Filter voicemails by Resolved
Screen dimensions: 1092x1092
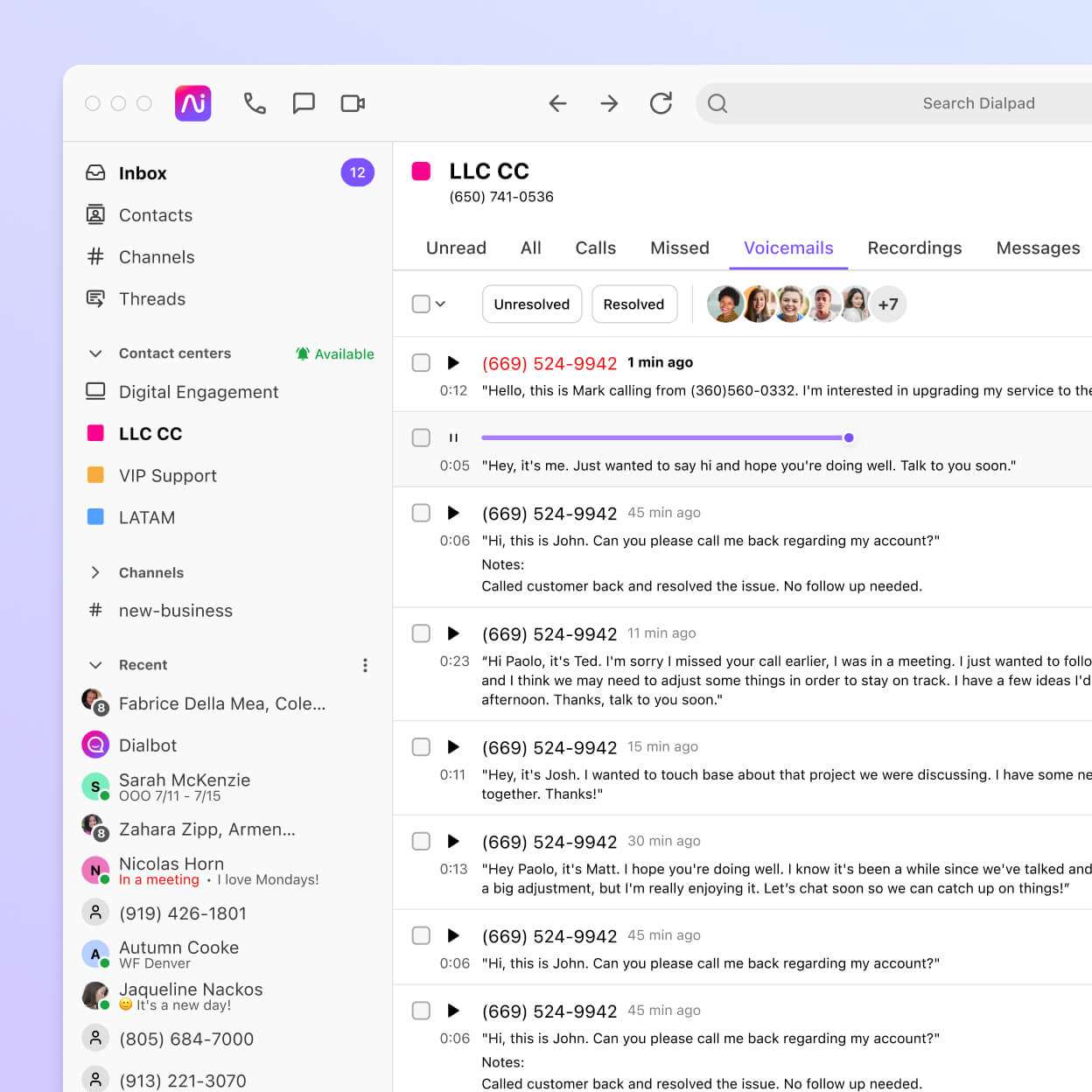[633, 304]
